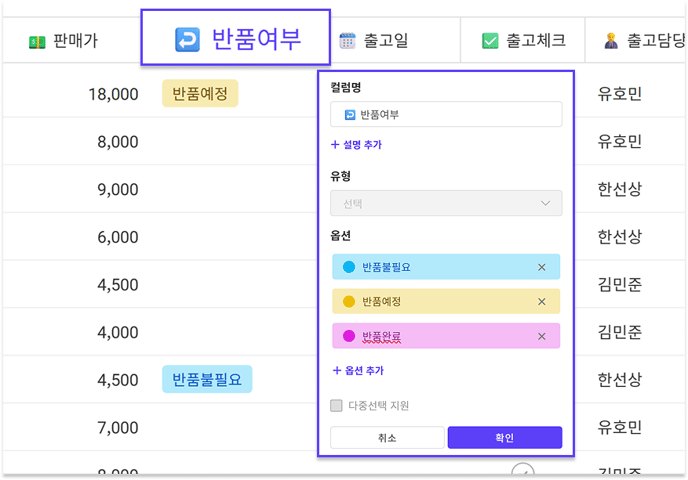The image size is (688, 480).
Task: Select the 출고체크 column header
Action: pos(523,40)
